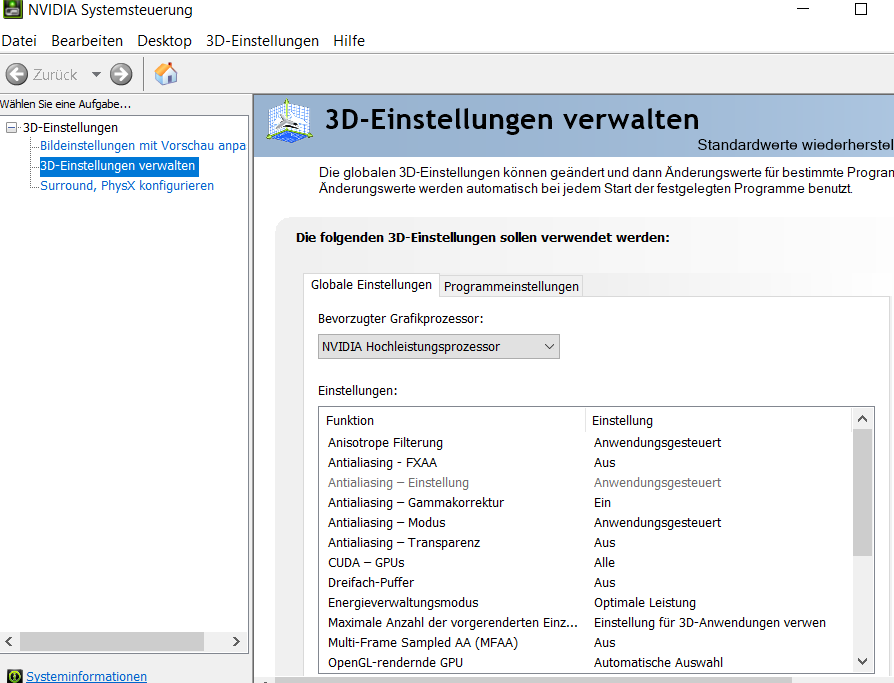
Task: Select the Antialiasing - FXAA row
Action: (585, 463)
